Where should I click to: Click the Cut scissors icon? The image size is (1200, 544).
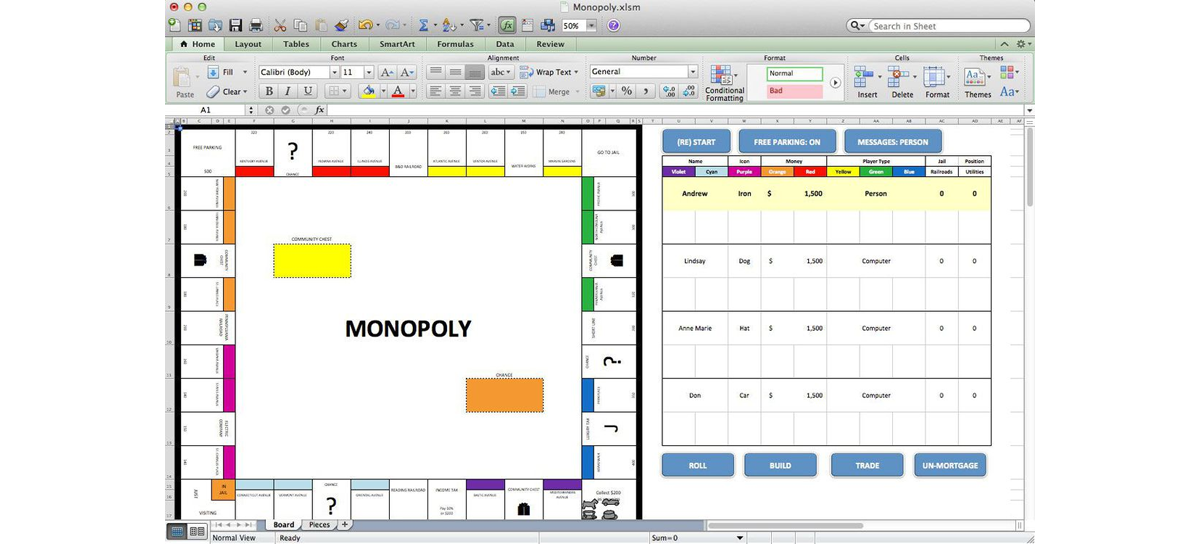pos(281,25)
